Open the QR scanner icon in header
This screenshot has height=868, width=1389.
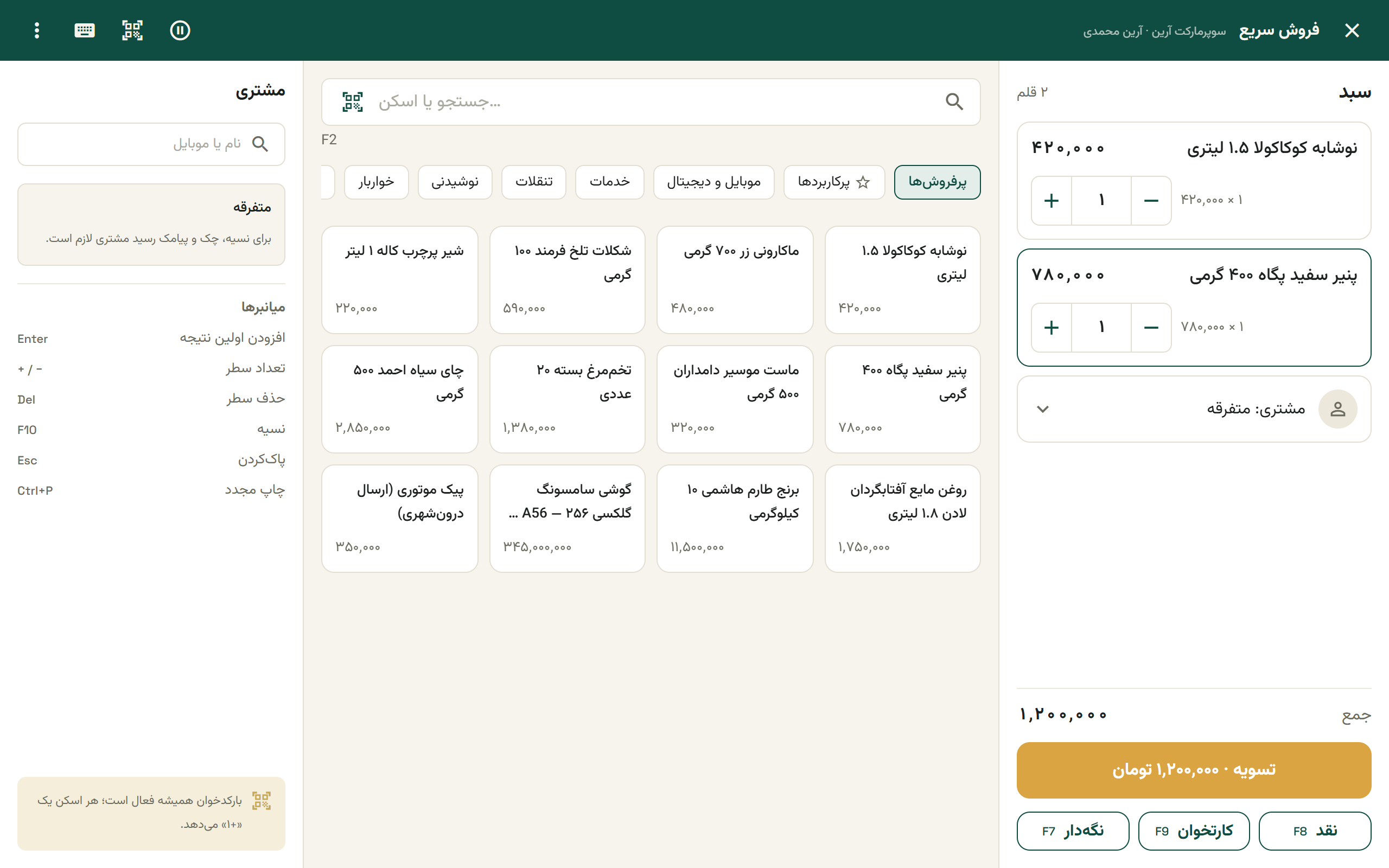pyautogui.click(x=132, y=30)
